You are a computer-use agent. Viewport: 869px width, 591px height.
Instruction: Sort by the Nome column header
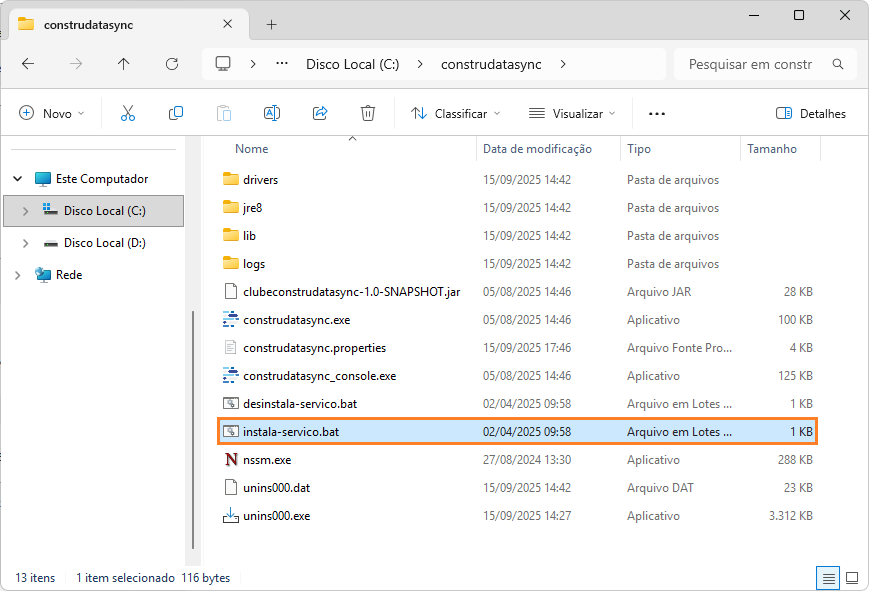252,149
